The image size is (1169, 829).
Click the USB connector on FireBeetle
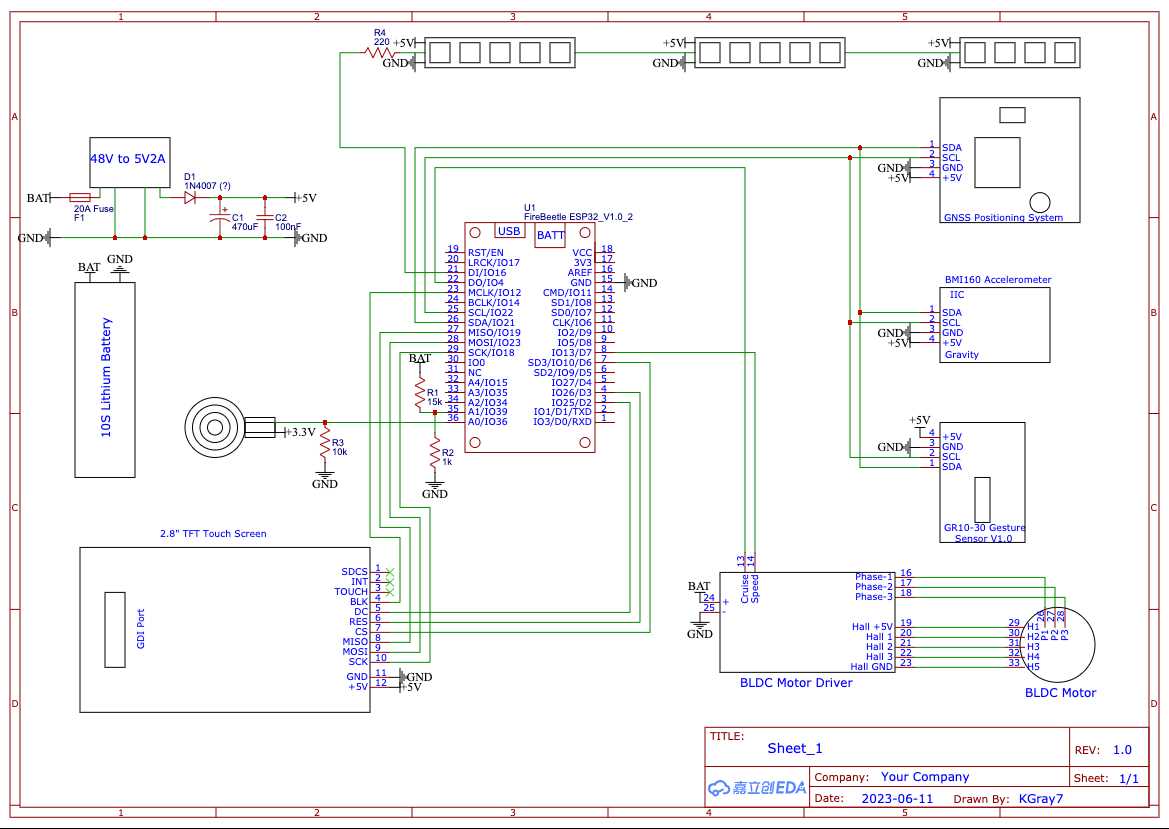509,232
